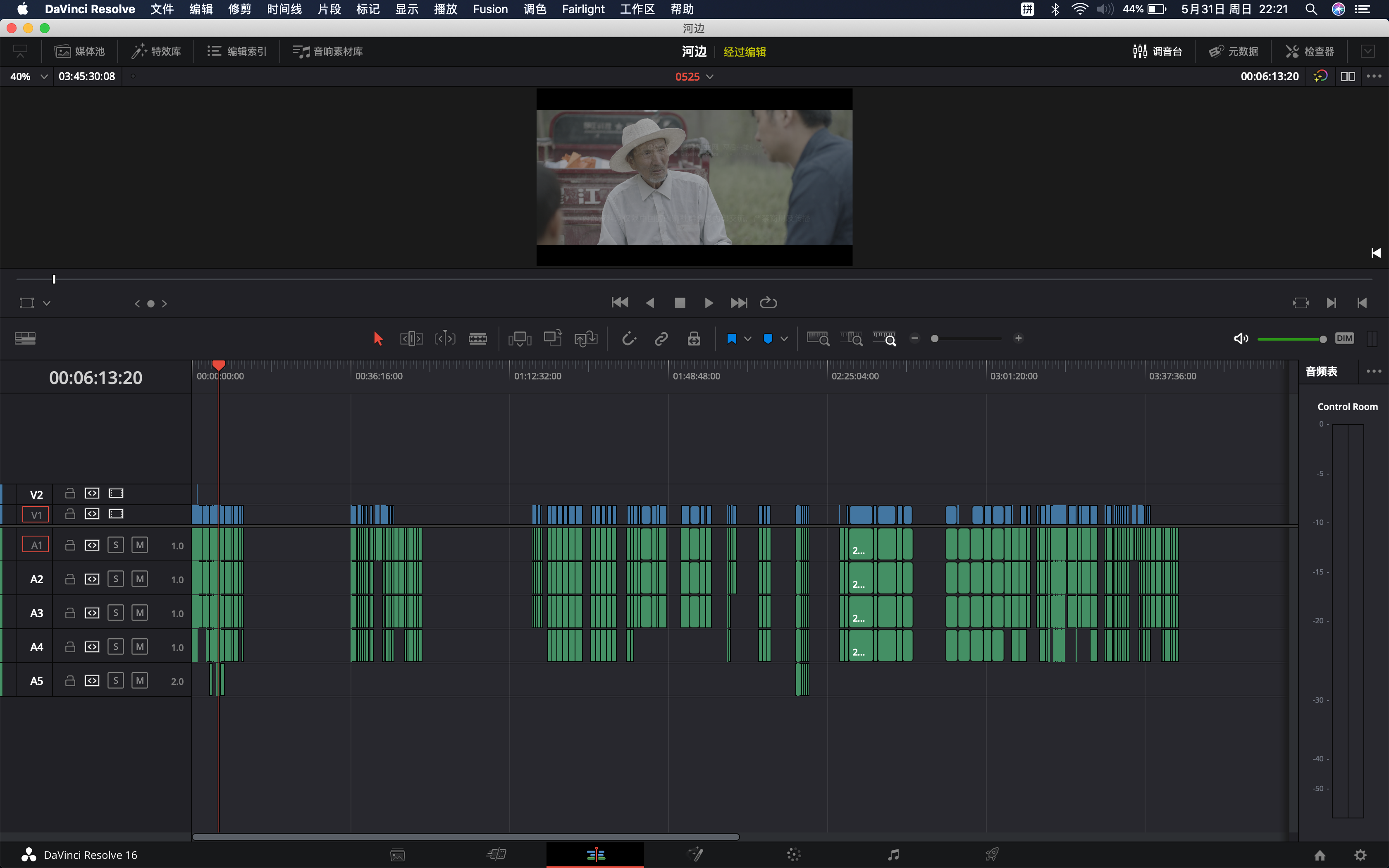Open the Color page icon

794,855
